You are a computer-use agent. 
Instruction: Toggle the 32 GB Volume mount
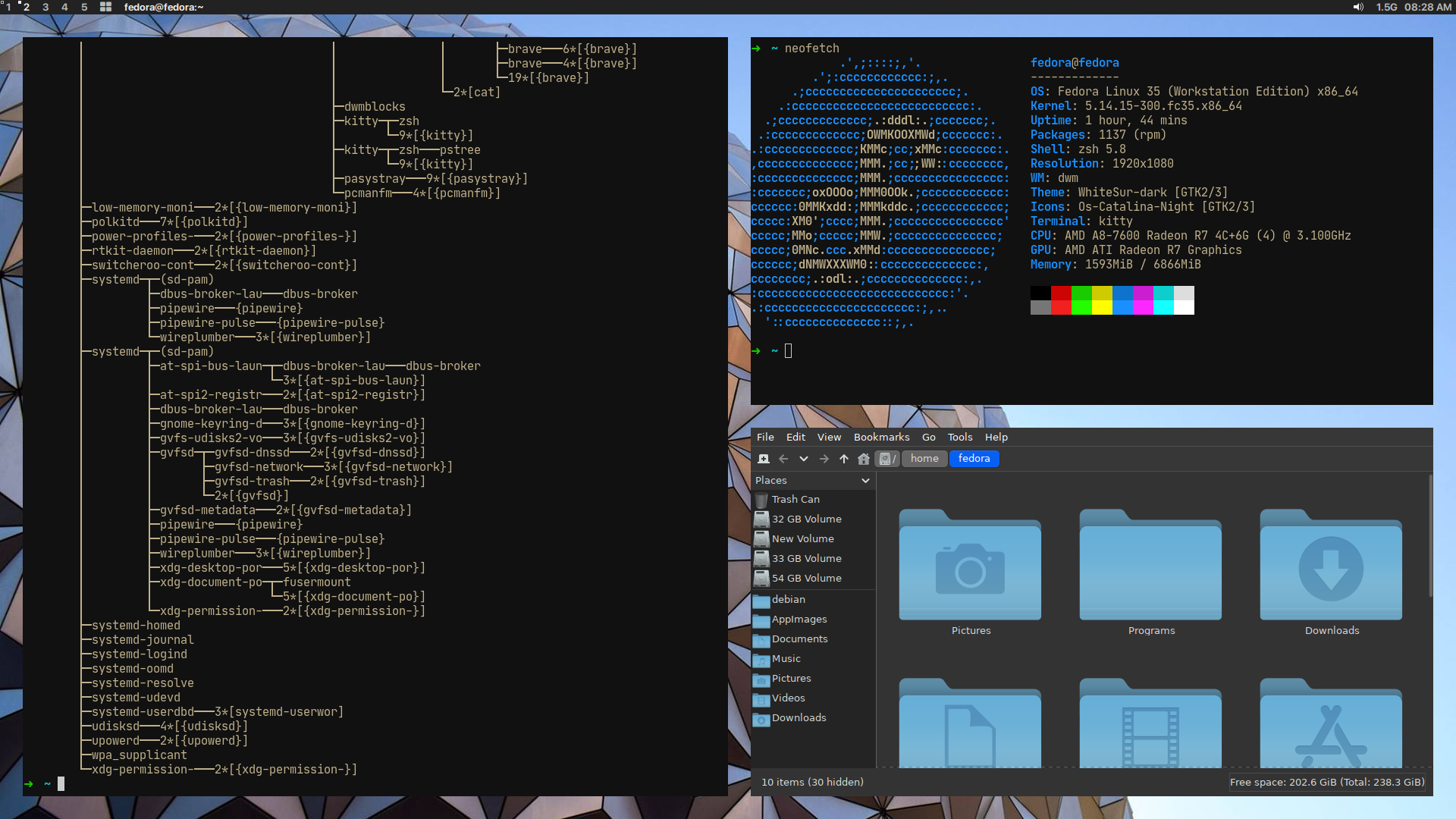click(x=807, y=518)
